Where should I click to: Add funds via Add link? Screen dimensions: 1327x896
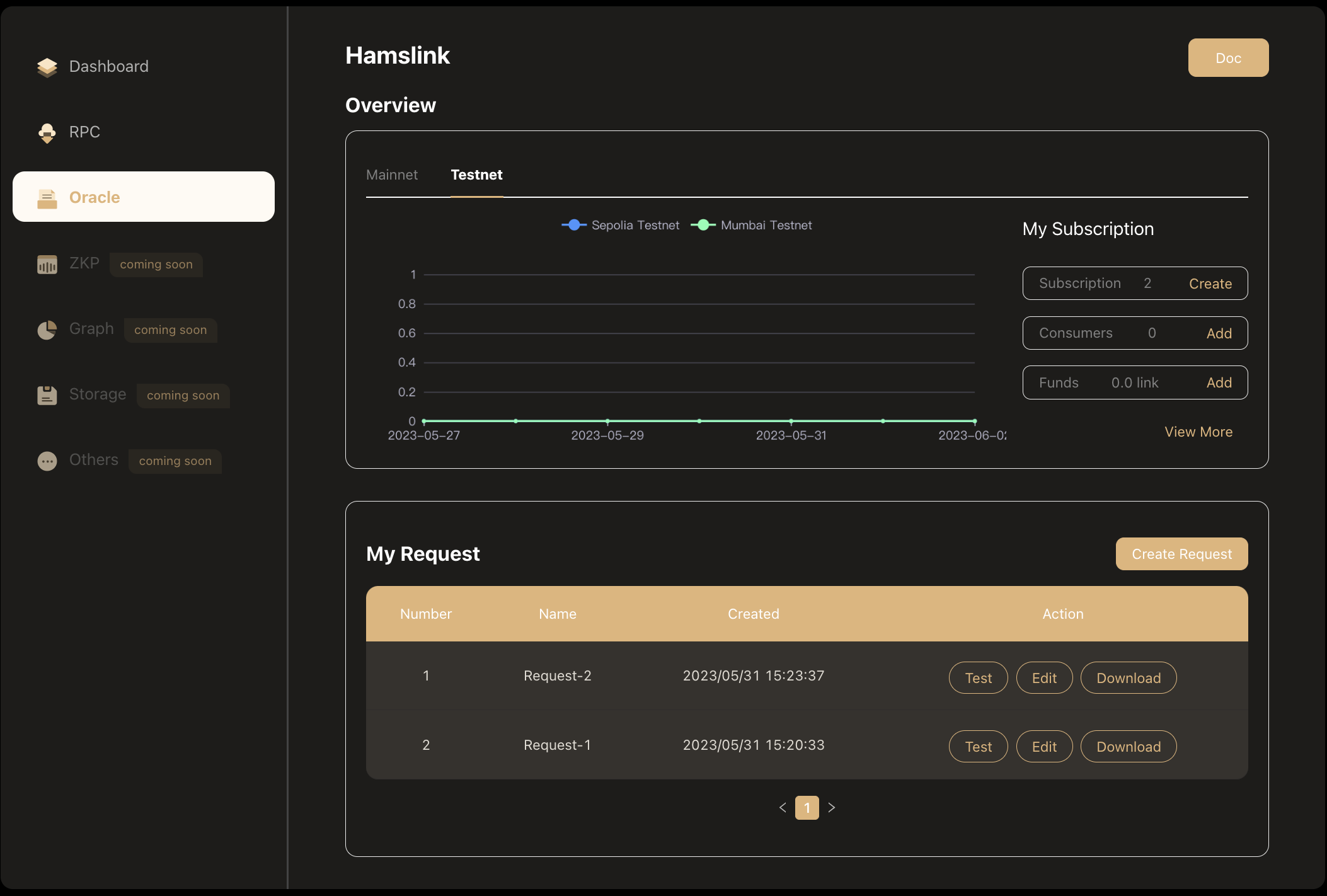click(x=1219, y=382)
